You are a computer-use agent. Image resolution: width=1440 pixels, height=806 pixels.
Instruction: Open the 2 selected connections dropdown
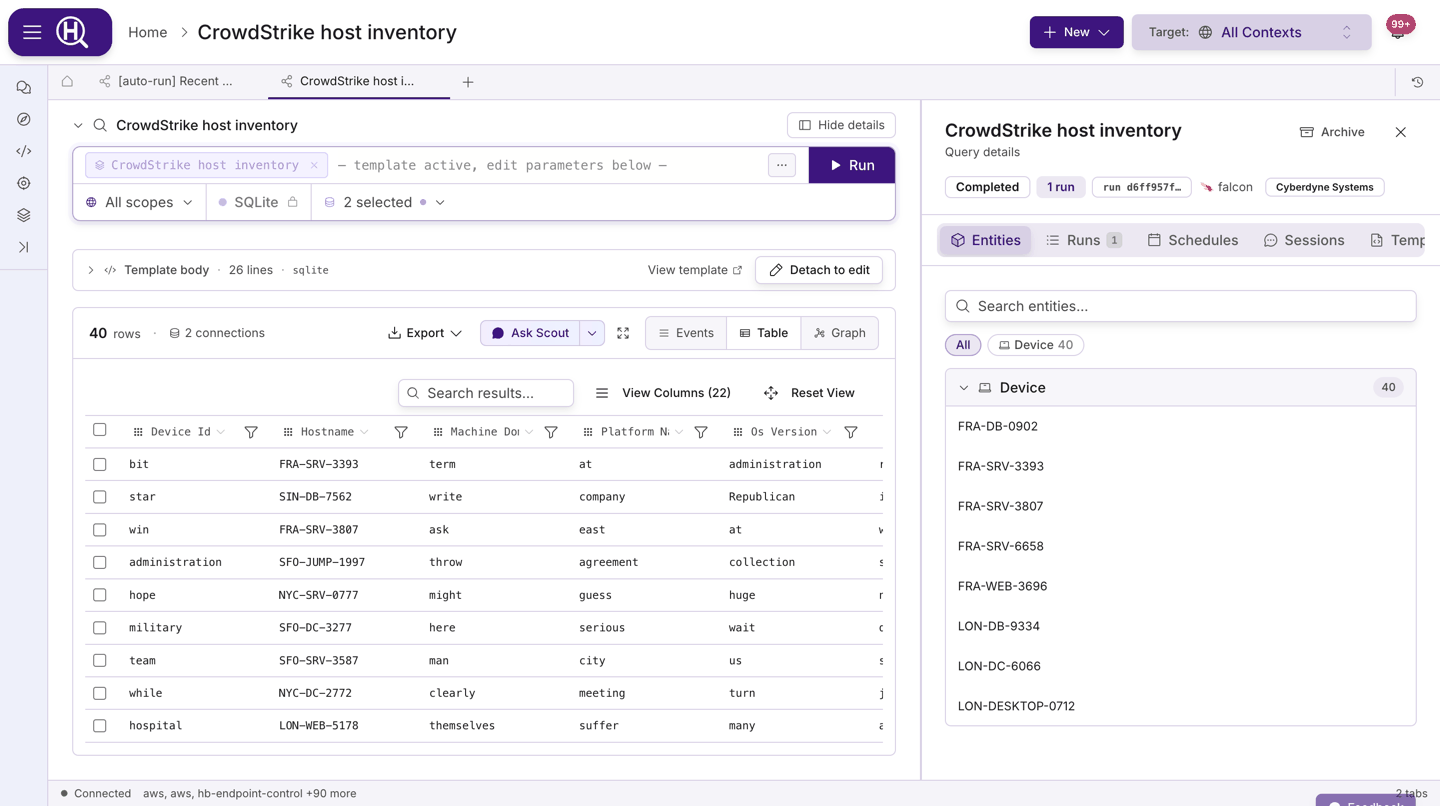click(x=384, y=202)
